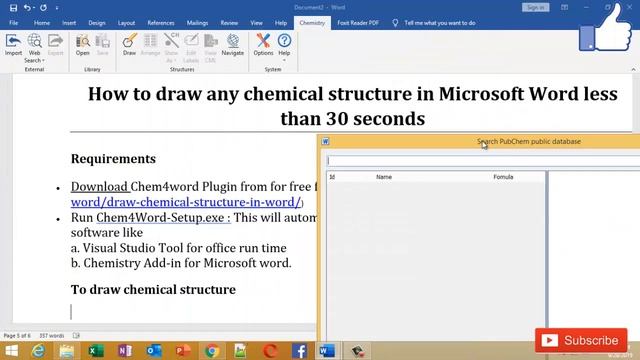Click the Requirements heading
This screenshot has height=360, width=640.
113,159
